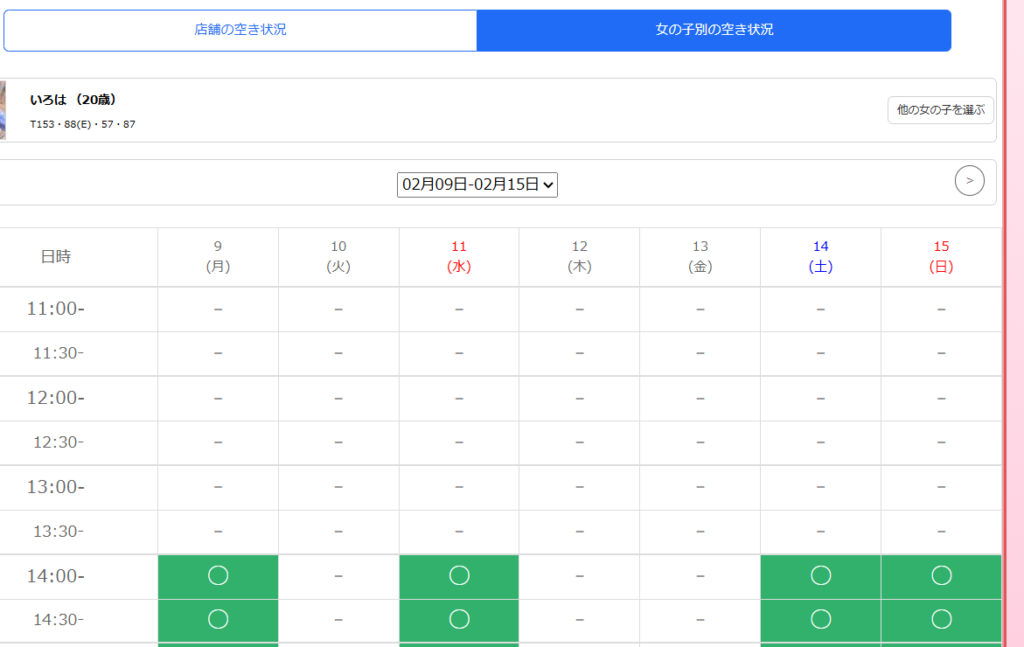Book Saturday 14 at 14:00 circle slot
This screenshot has width=1024, height=647.
[x=820, y=575]
